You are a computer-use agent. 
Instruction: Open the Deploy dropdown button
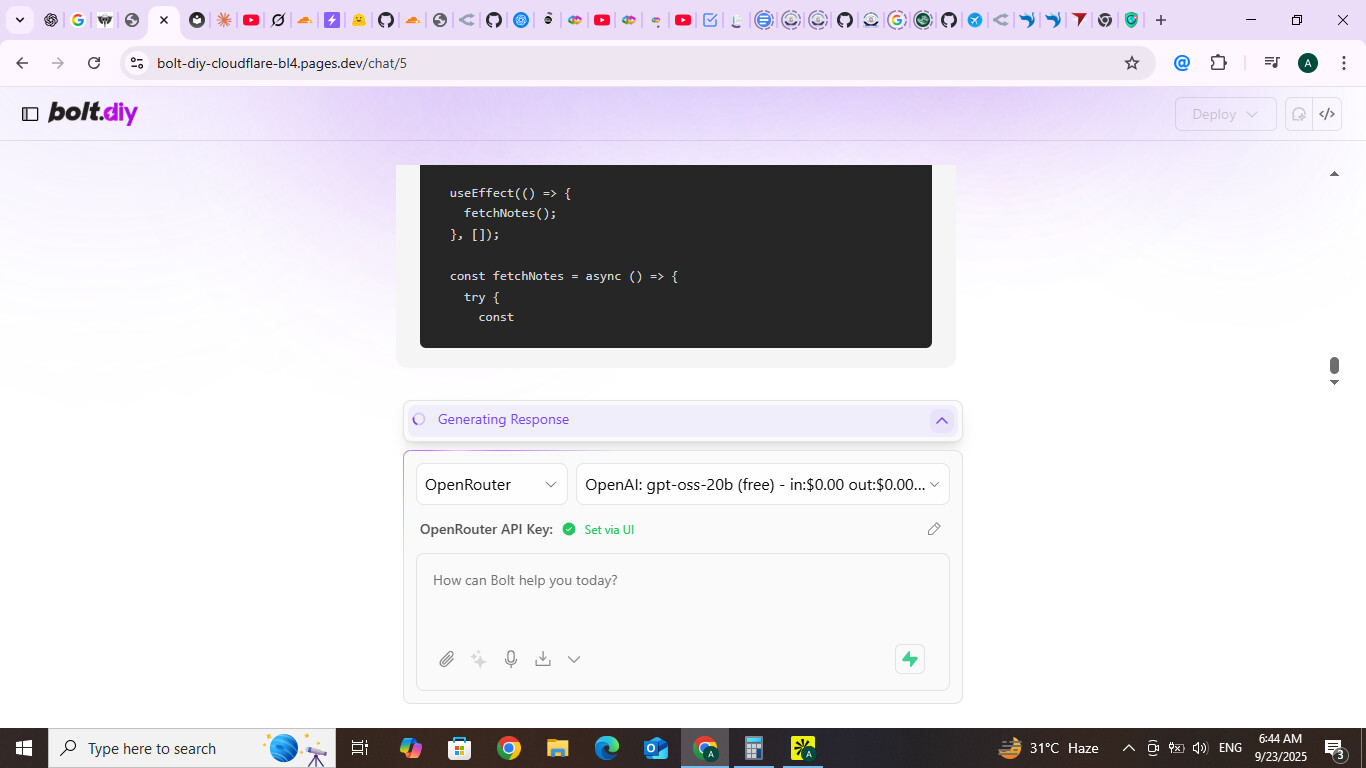[x=1225, y=114]
